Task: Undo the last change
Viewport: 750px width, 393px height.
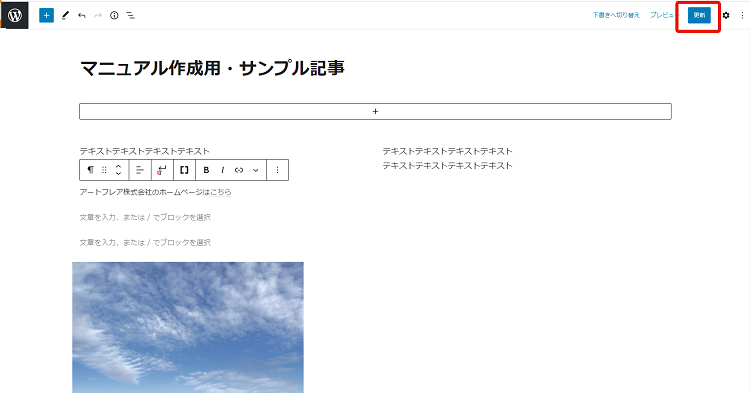Action: click(x=82, y=16)
